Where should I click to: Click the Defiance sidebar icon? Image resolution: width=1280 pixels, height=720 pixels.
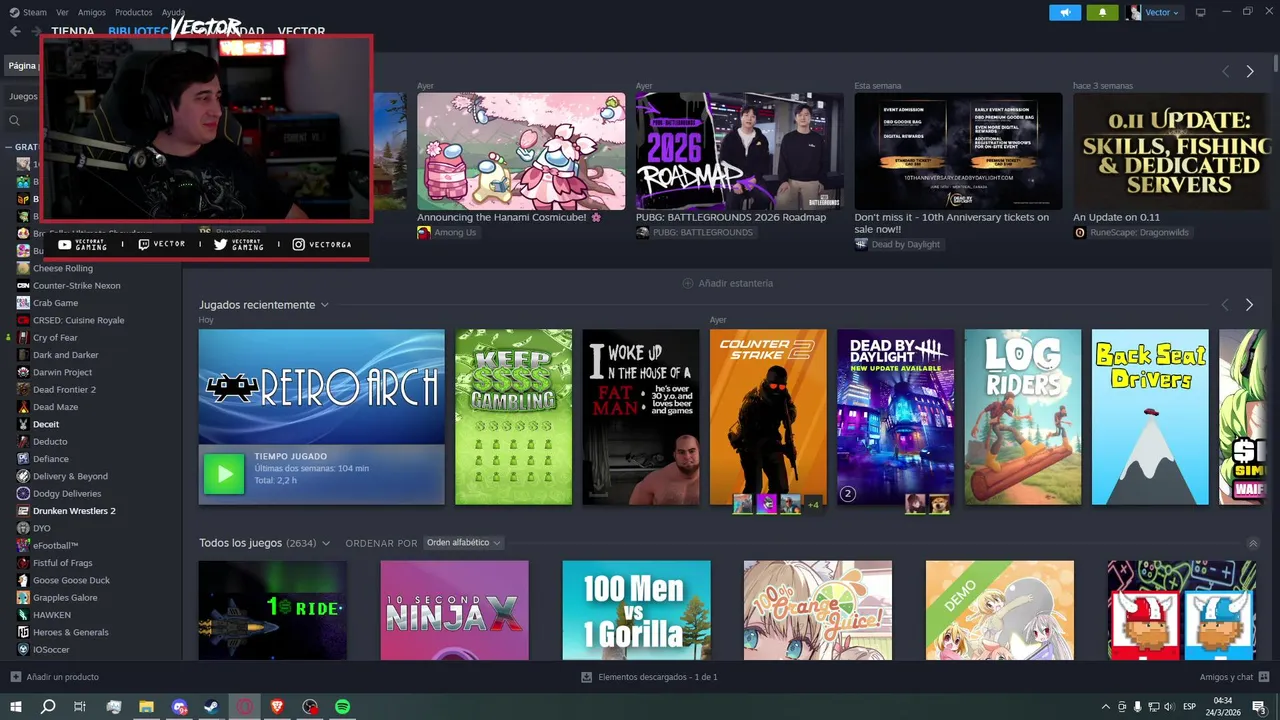coord(23,459)
